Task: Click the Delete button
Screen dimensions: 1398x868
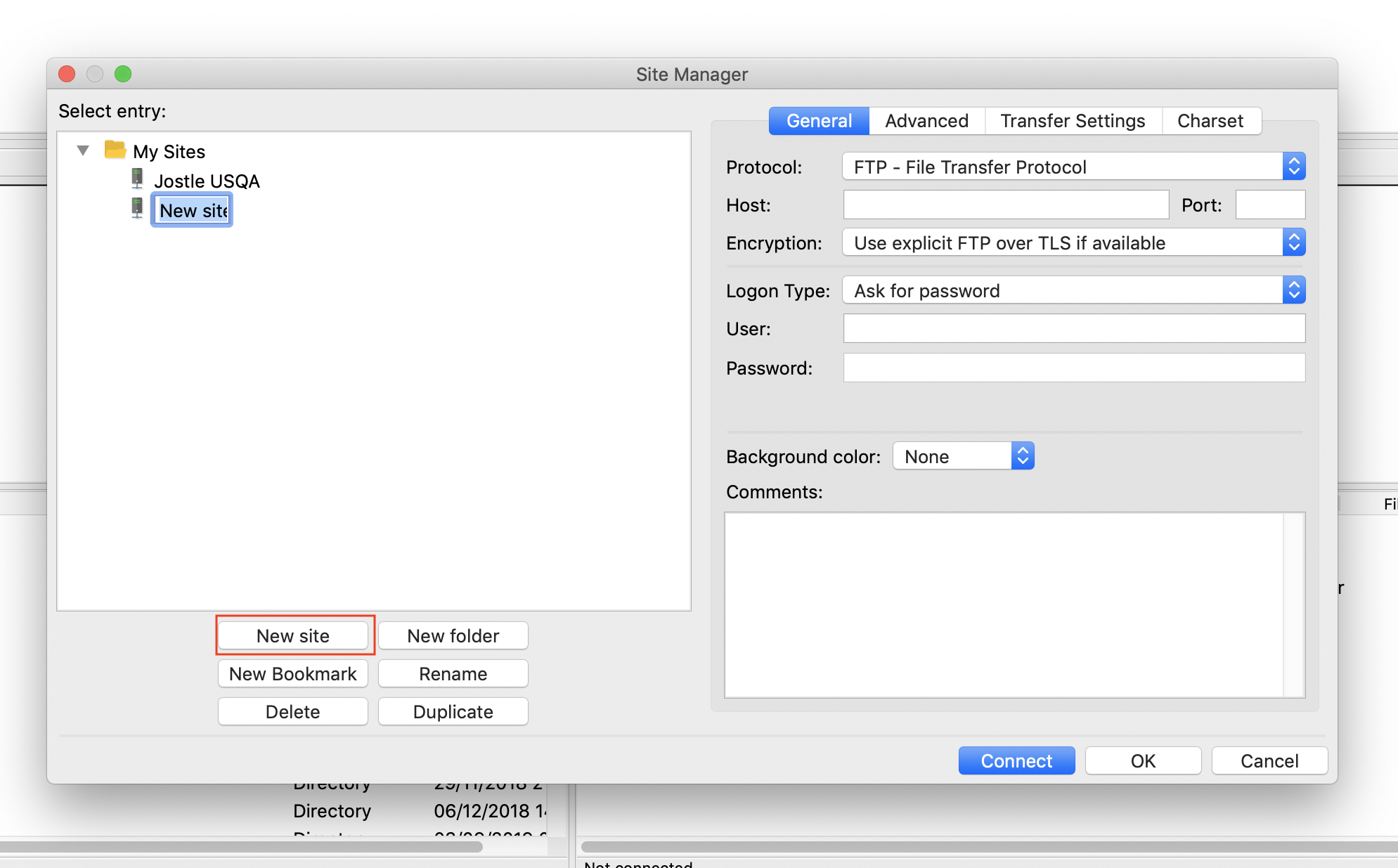Action: click(x=293, y=711)
